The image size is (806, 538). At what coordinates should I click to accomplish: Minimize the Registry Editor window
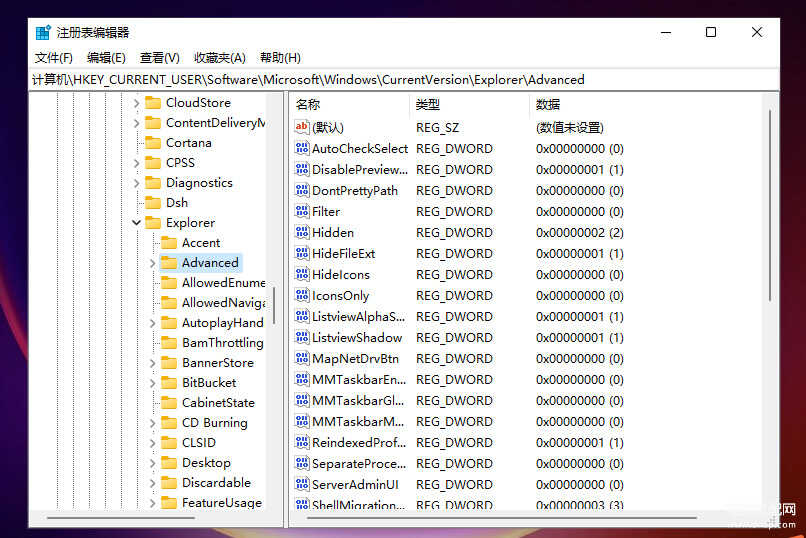tap(666, 32)
